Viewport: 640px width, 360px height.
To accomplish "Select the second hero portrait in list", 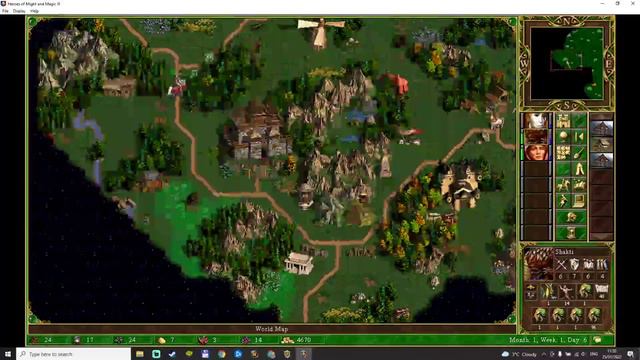I will pos(536,137).
